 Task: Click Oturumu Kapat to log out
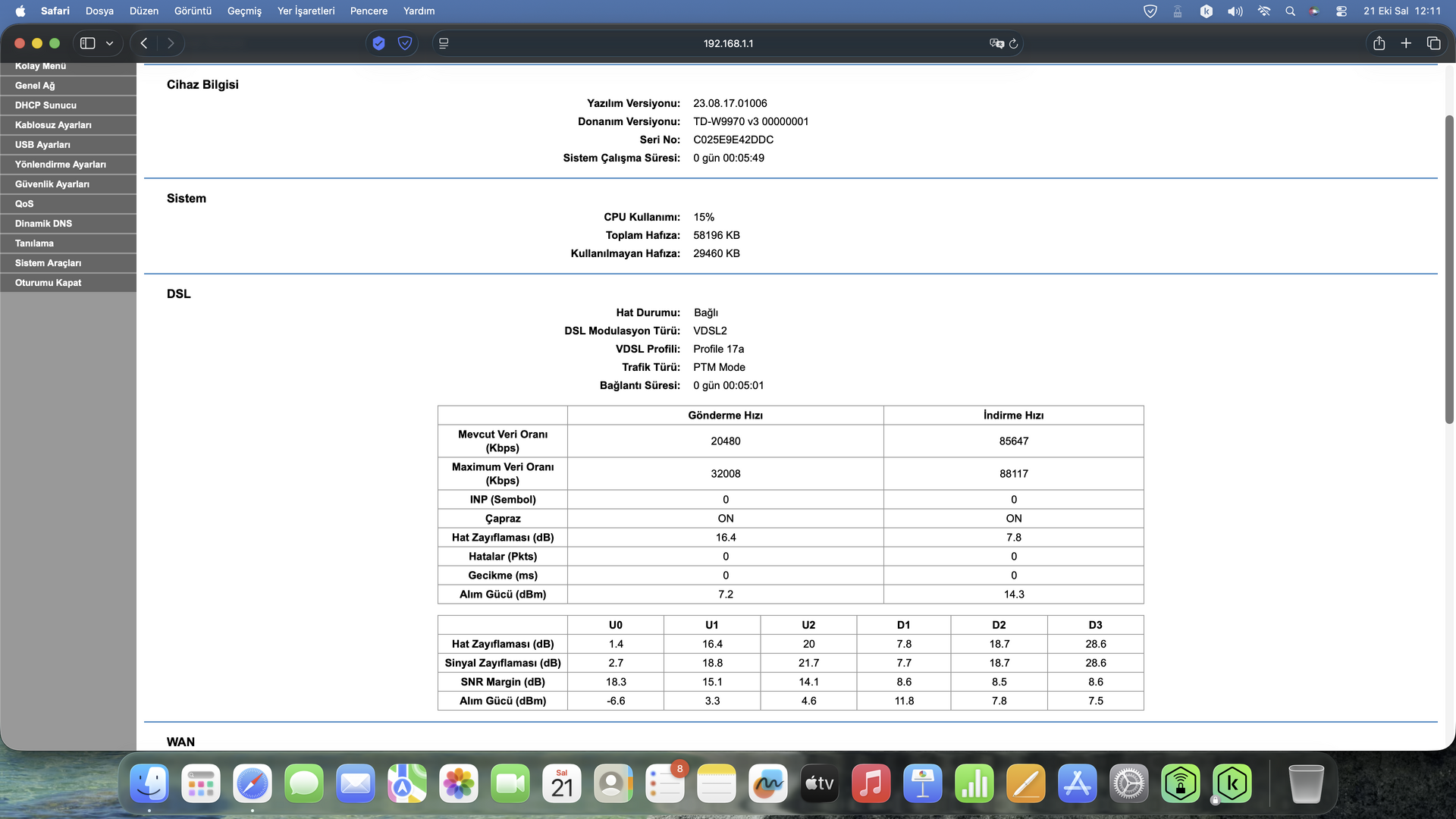click(x=48, y=283)
